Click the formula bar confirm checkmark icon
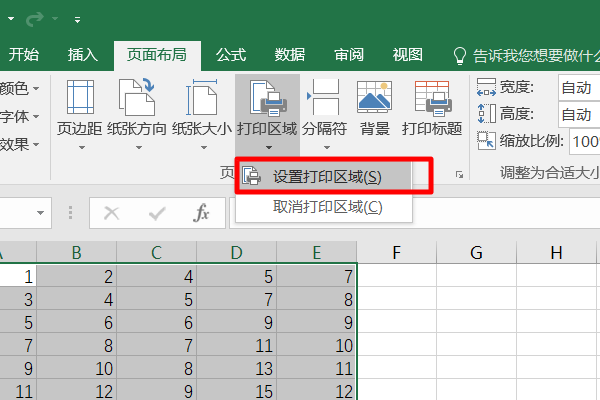This screenshot has width=600, height=400. click(157, 213)
